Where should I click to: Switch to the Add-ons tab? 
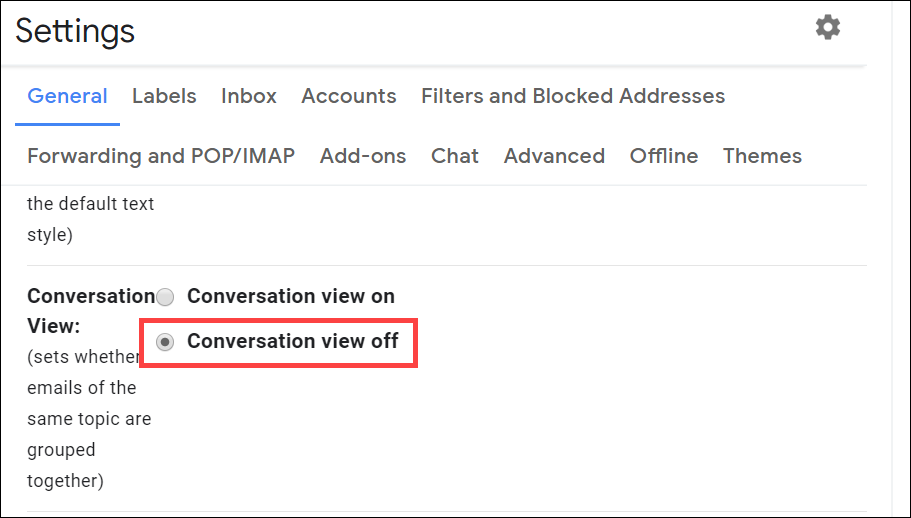point(363,156)
